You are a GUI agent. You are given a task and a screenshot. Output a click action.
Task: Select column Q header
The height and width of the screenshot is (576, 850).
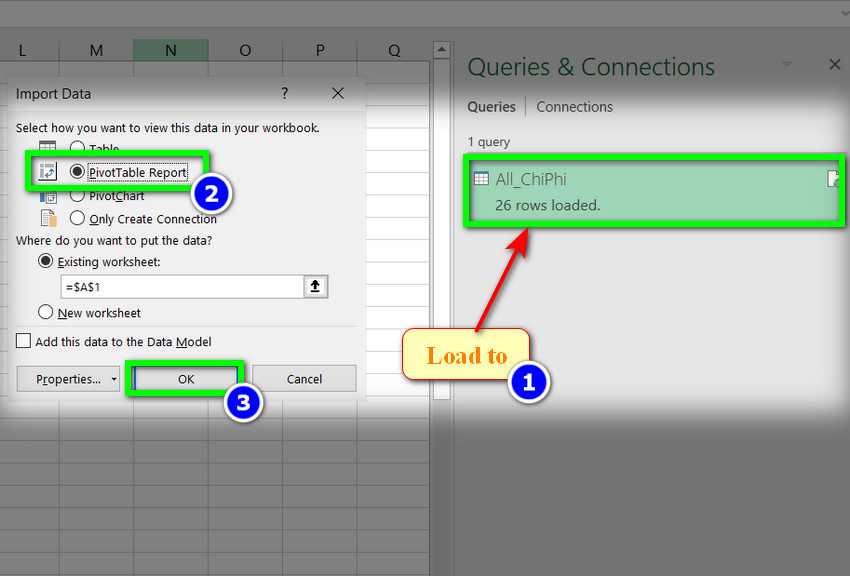[x=394, y=50]
